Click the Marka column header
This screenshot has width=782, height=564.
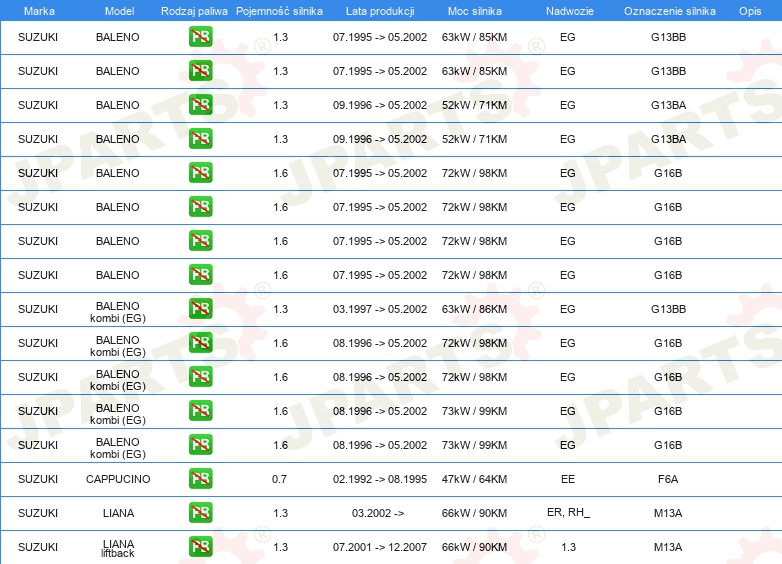(39, 11)
